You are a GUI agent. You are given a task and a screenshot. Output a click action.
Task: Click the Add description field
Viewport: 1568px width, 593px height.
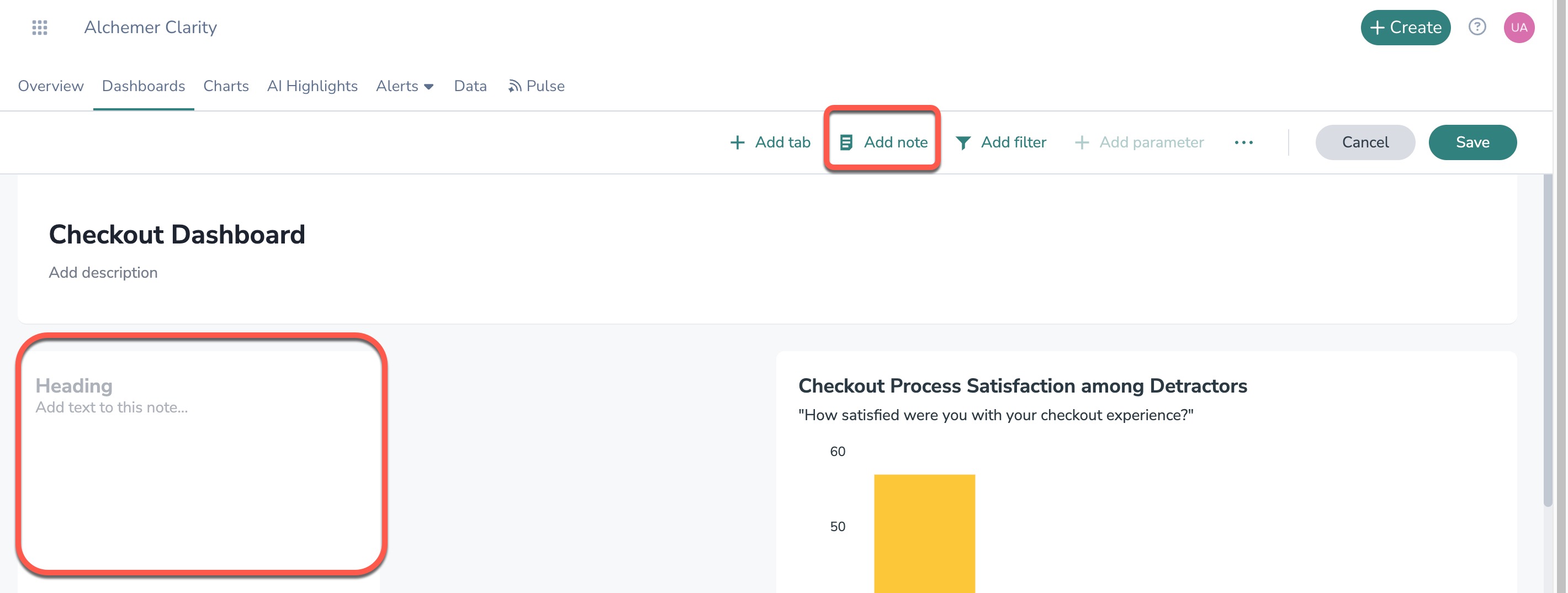pyautogui.click(x=103, y=272)
